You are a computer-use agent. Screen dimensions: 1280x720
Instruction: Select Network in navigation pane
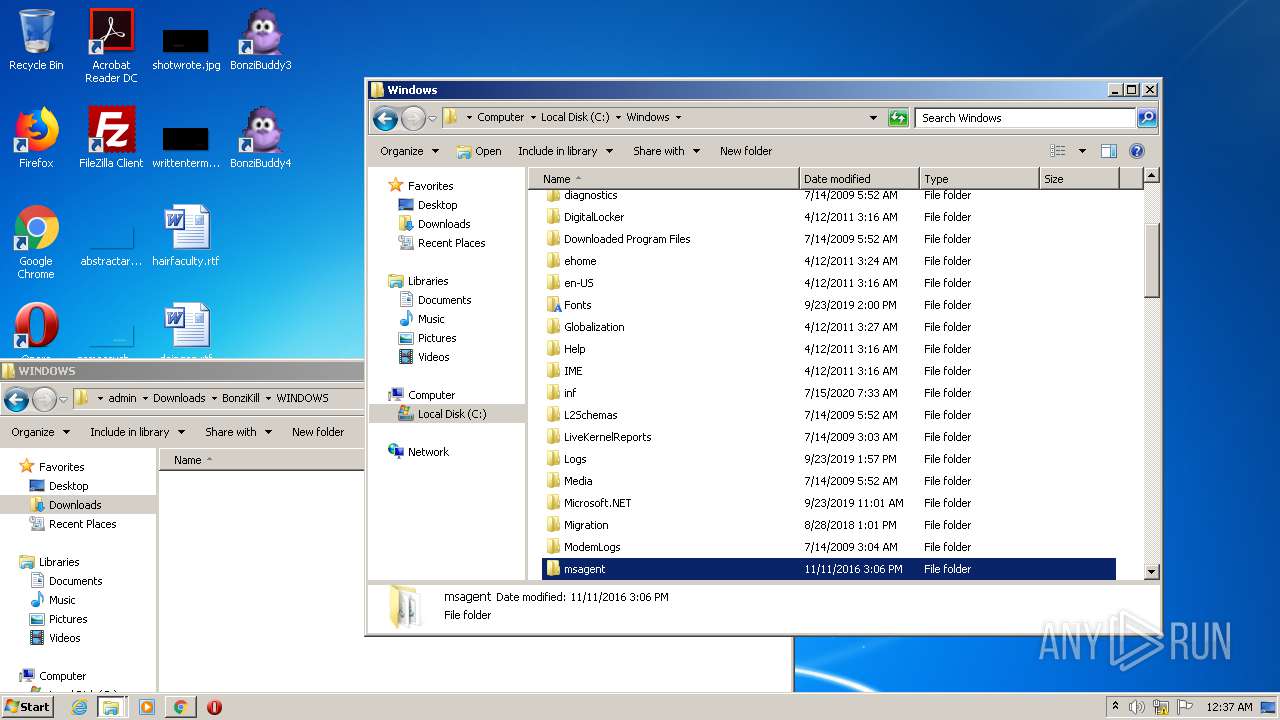coord(428,452)
